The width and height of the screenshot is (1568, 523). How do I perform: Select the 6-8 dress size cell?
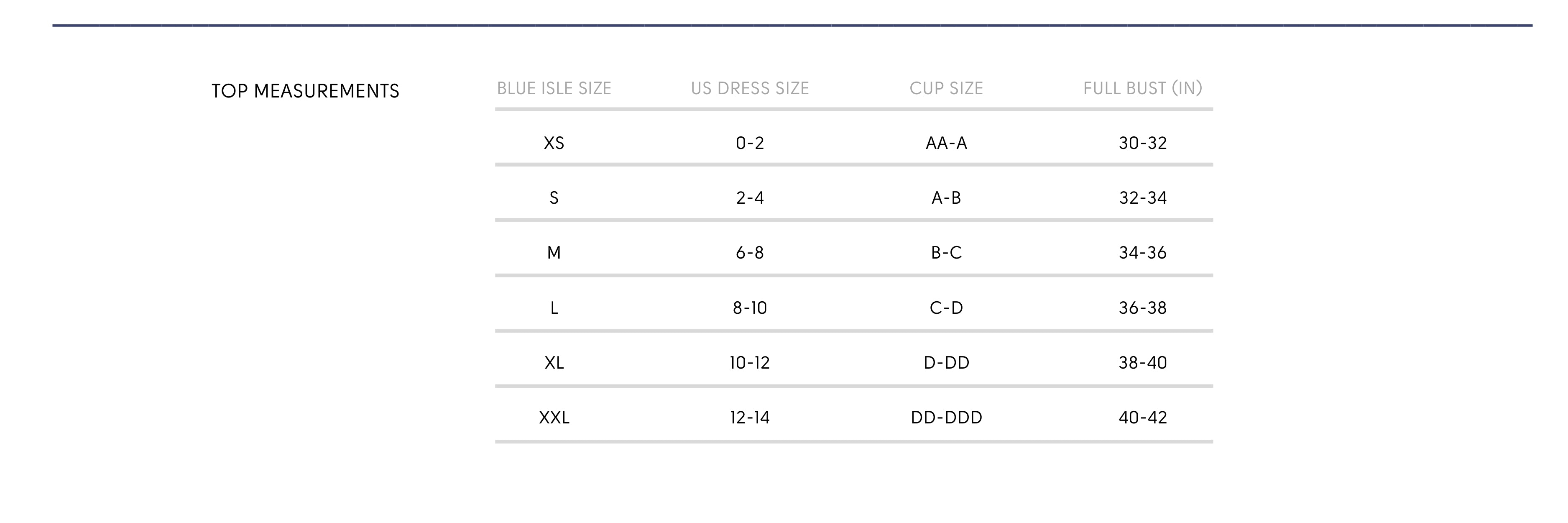coord(750,253)
